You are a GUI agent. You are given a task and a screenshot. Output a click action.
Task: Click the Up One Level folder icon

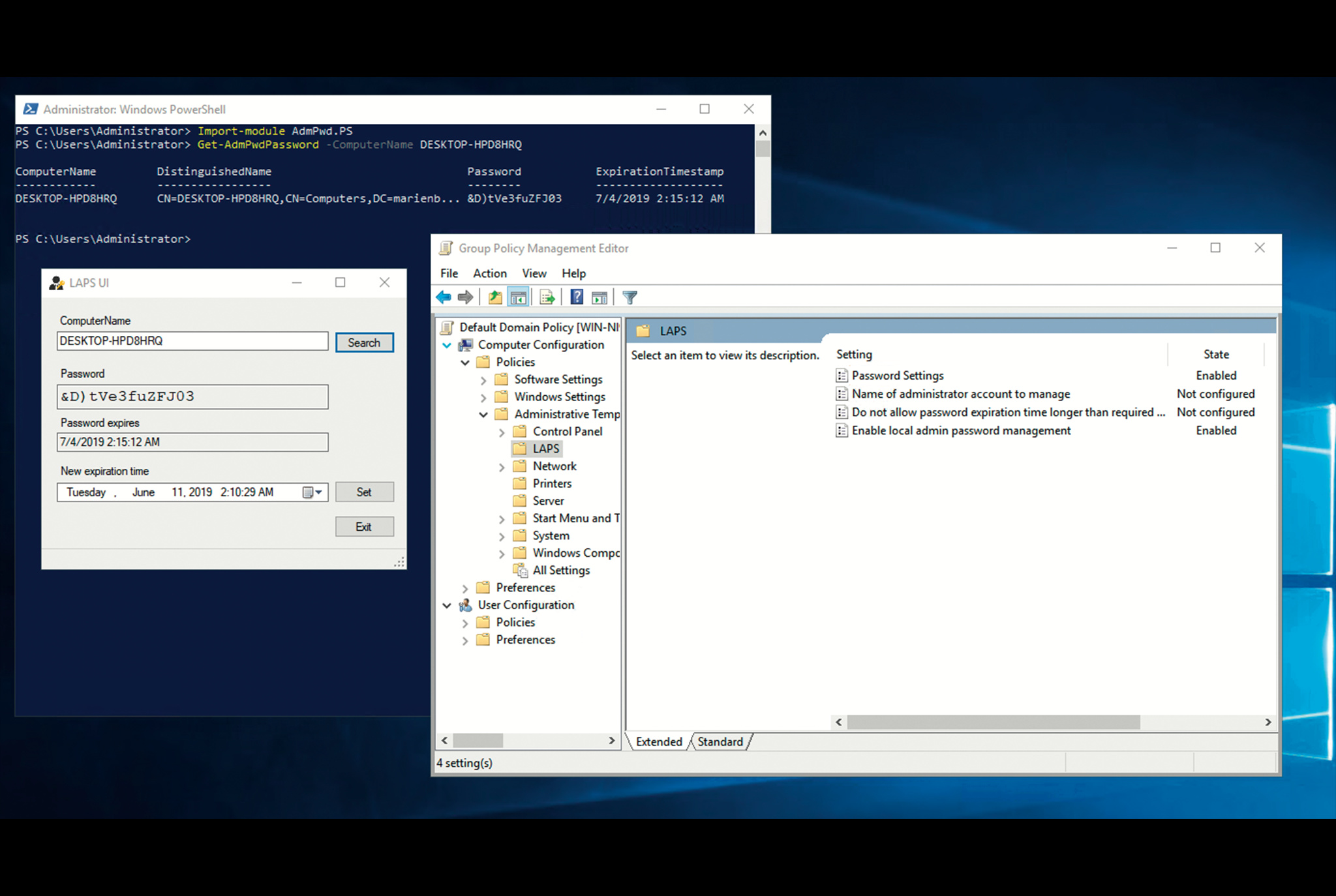click(495, 298)
